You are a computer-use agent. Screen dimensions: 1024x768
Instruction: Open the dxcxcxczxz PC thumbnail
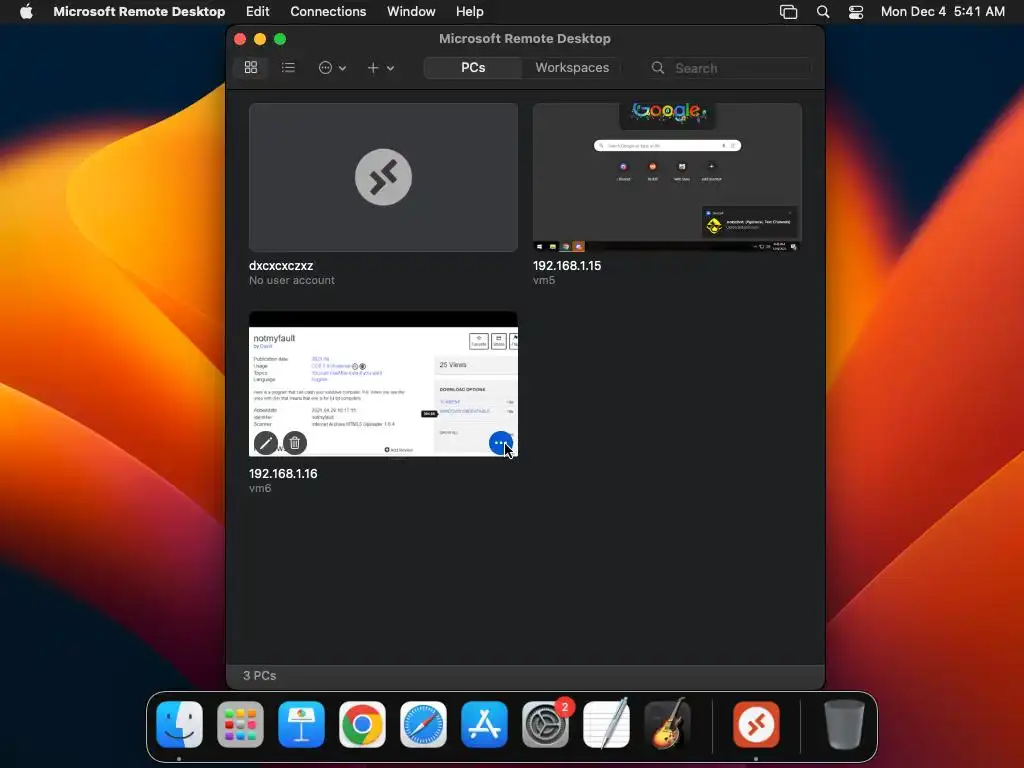tap(383, 177)
